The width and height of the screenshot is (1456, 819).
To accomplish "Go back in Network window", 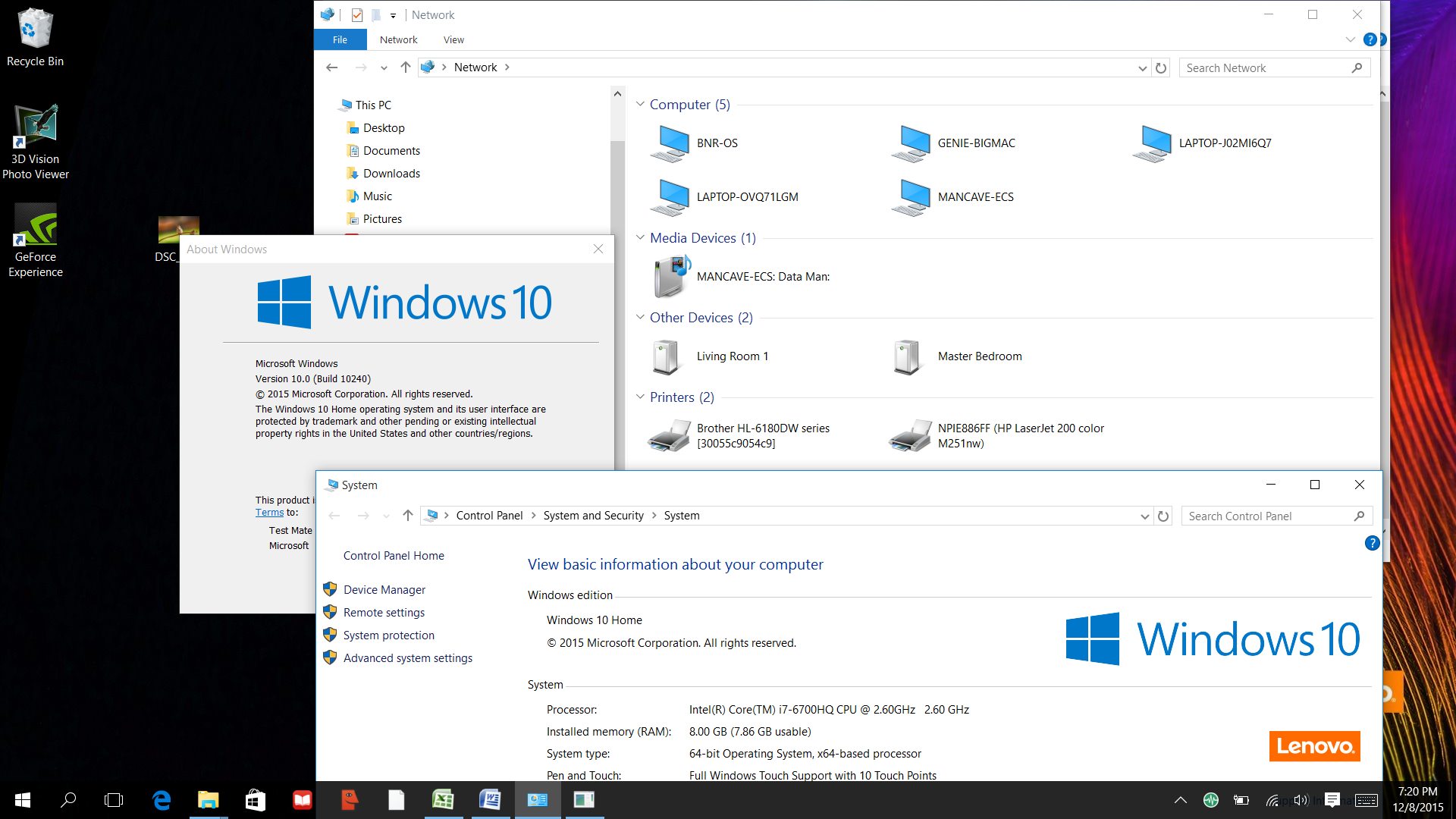I will [x=331, y=67].
